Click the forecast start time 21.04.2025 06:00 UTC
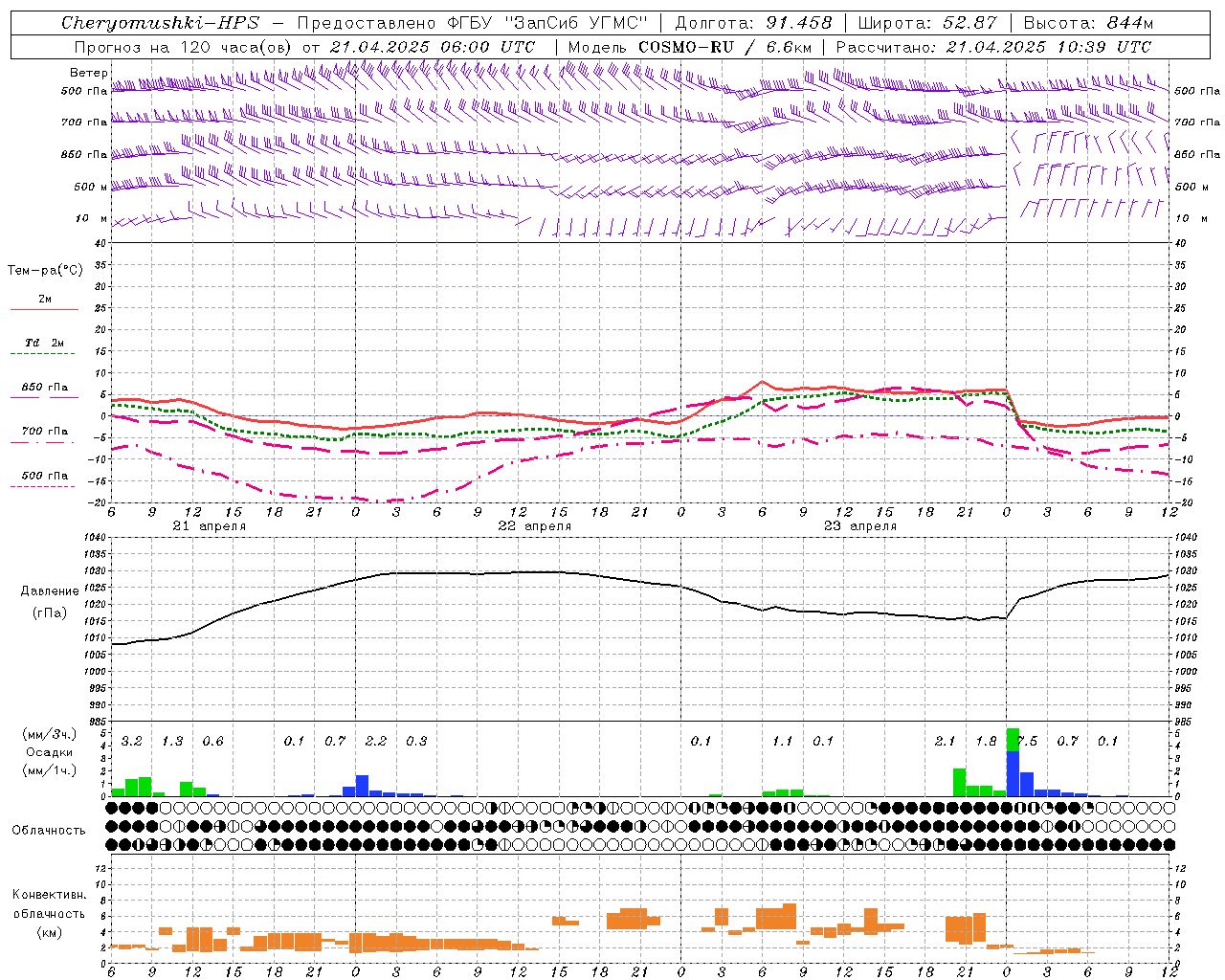This screenshot has height=980, width=1225. (433, 47)
